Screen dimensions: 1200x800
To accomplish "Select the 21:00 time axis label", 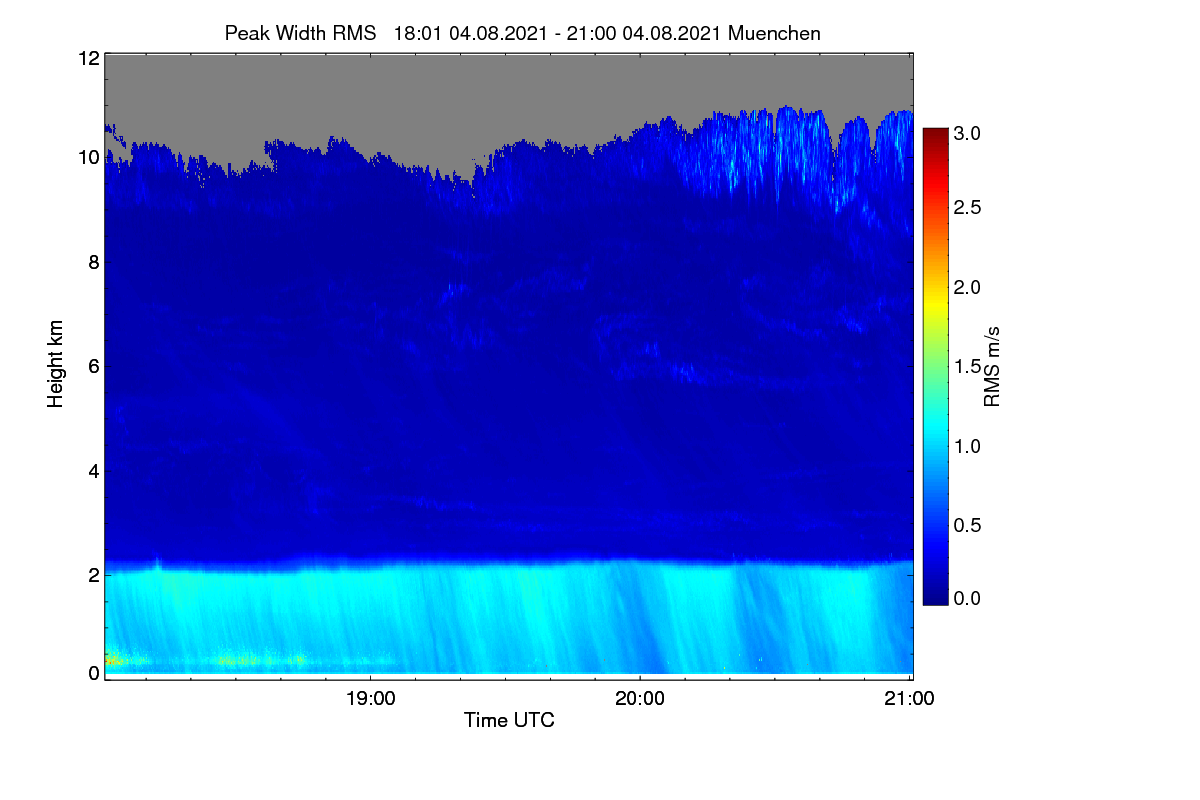I will tap(909, 699).
